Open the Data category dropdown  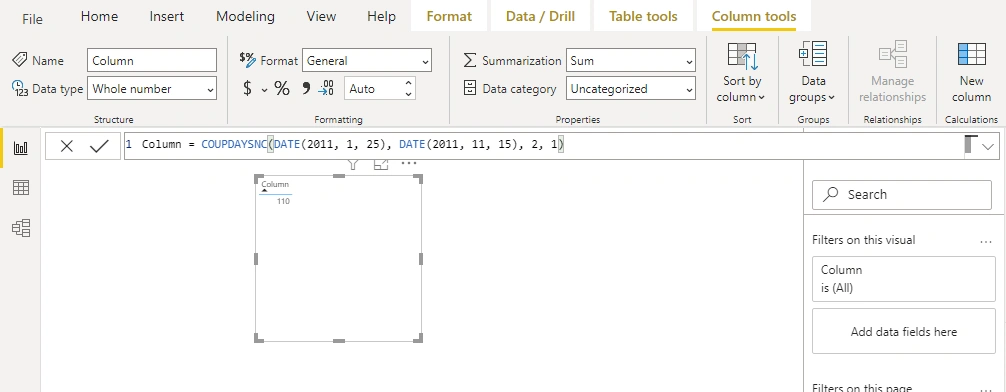click(x=631, y=89)
